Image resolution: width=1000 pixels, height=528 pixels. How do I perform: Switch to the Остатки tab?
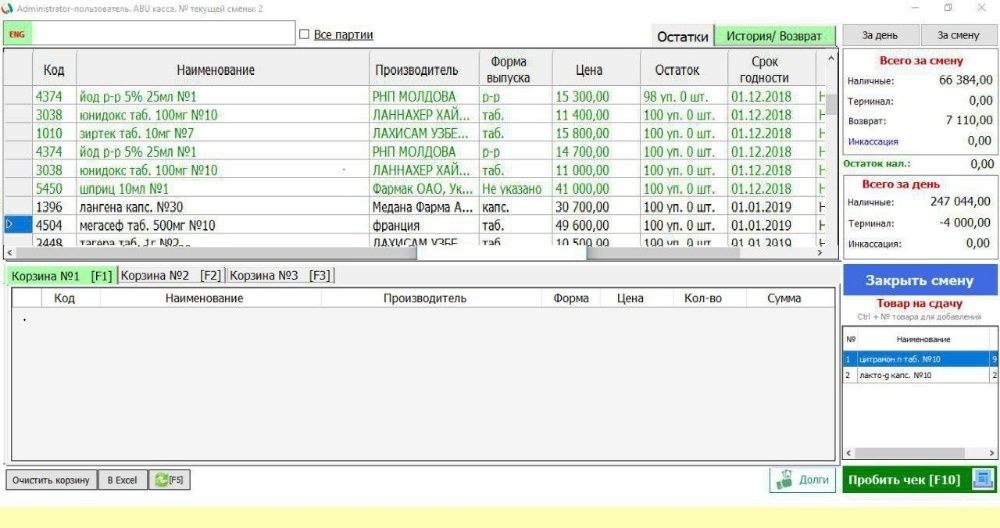click(x=682, y=36)
